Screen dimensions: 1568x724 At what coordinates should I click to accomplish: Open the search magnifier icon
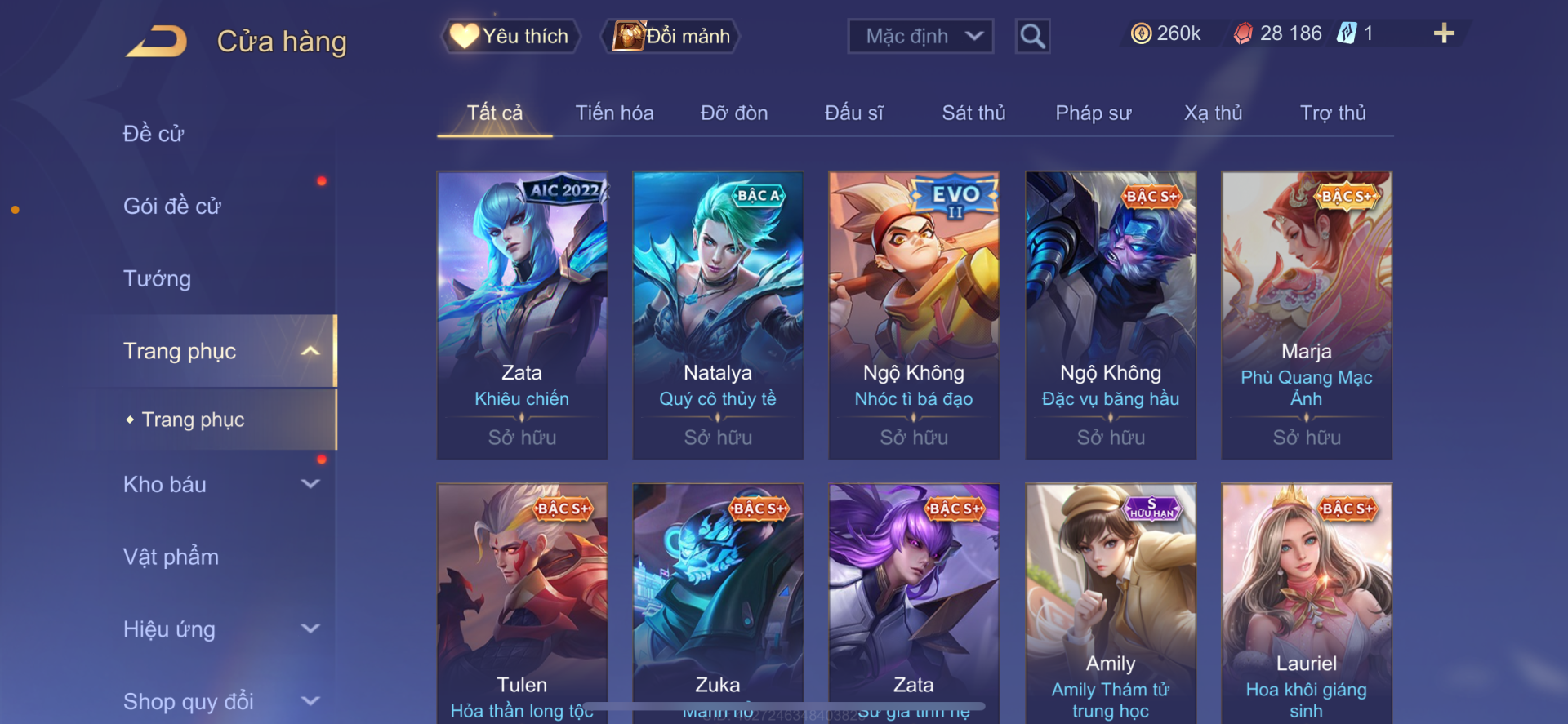click(1032, 37)
